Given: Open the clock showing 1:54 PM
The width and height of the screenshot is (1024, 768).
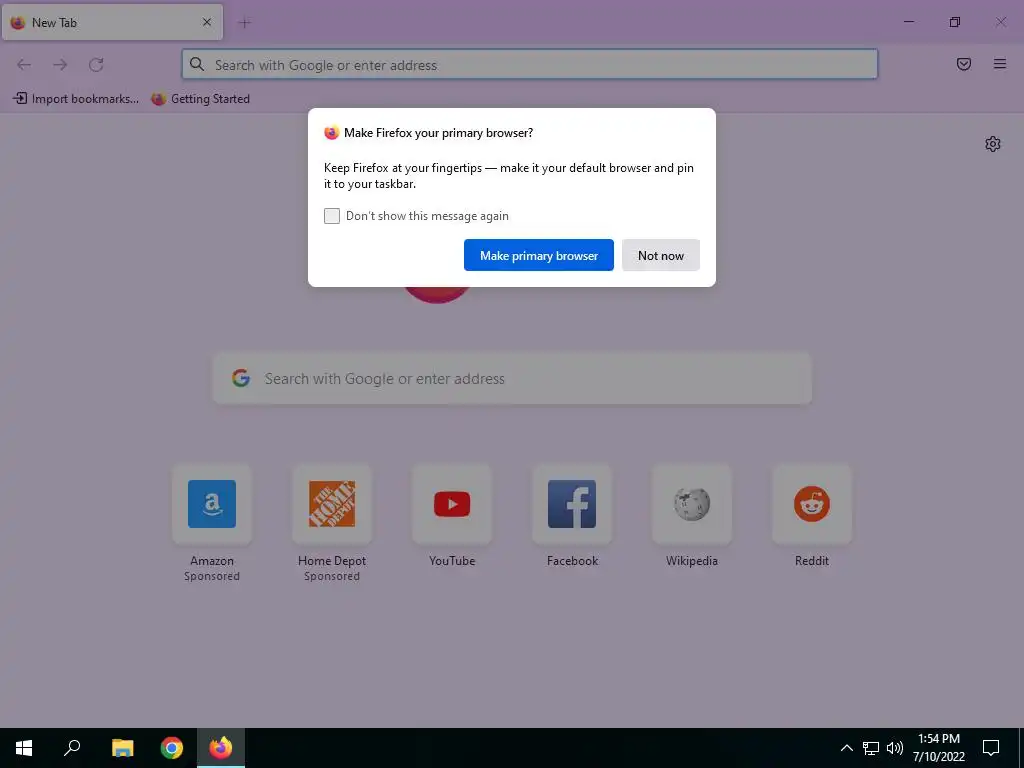Looking at the screenshot, I should [x=939, y=748].
